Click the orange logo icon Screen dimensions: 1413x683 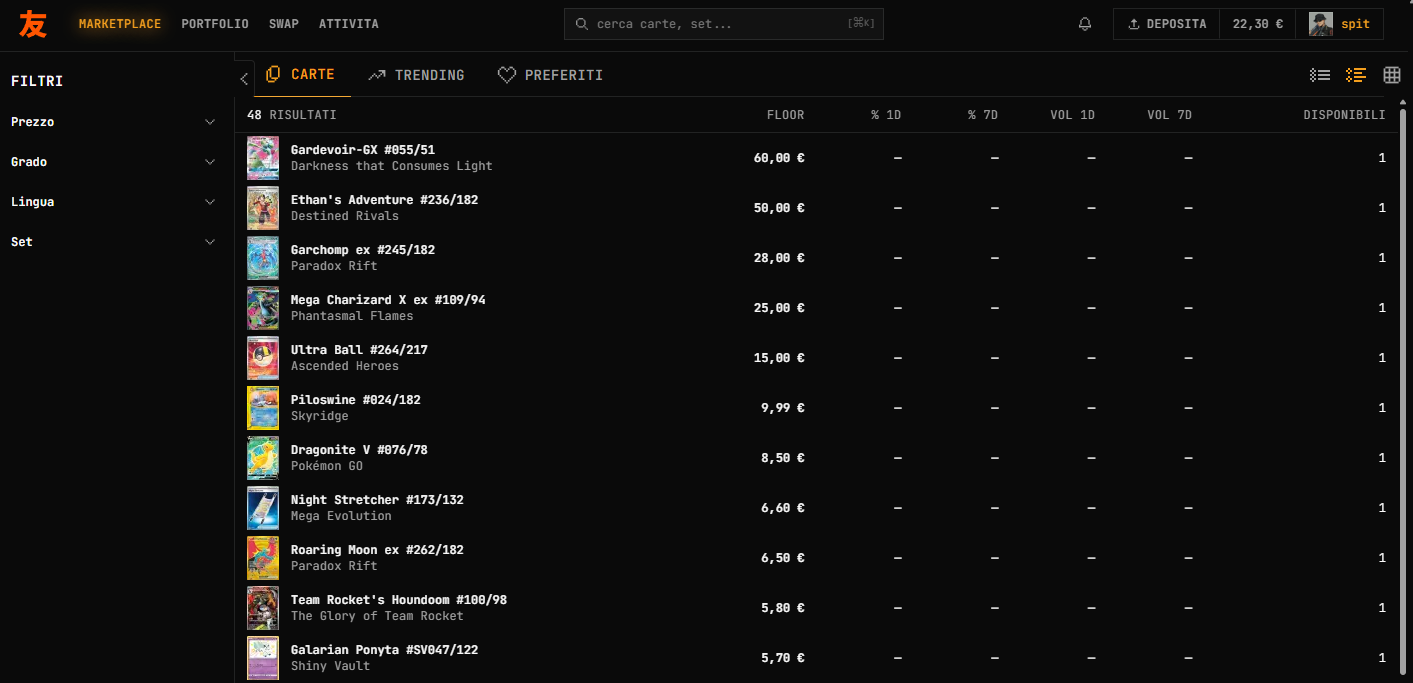[x=33, y=24]
